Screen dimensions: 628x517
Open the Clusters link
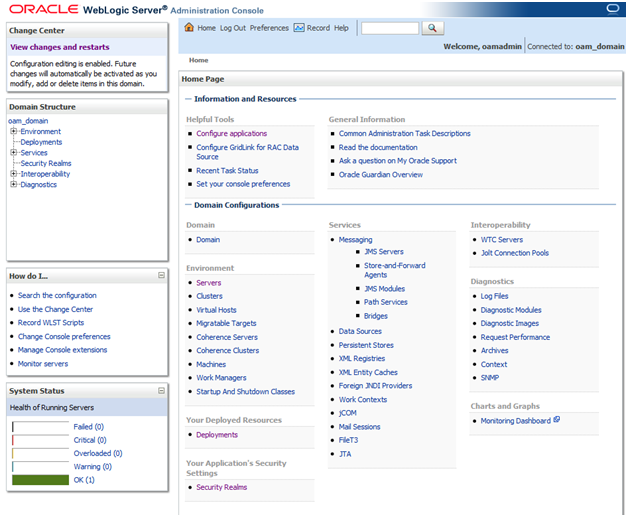click(209, 296)
